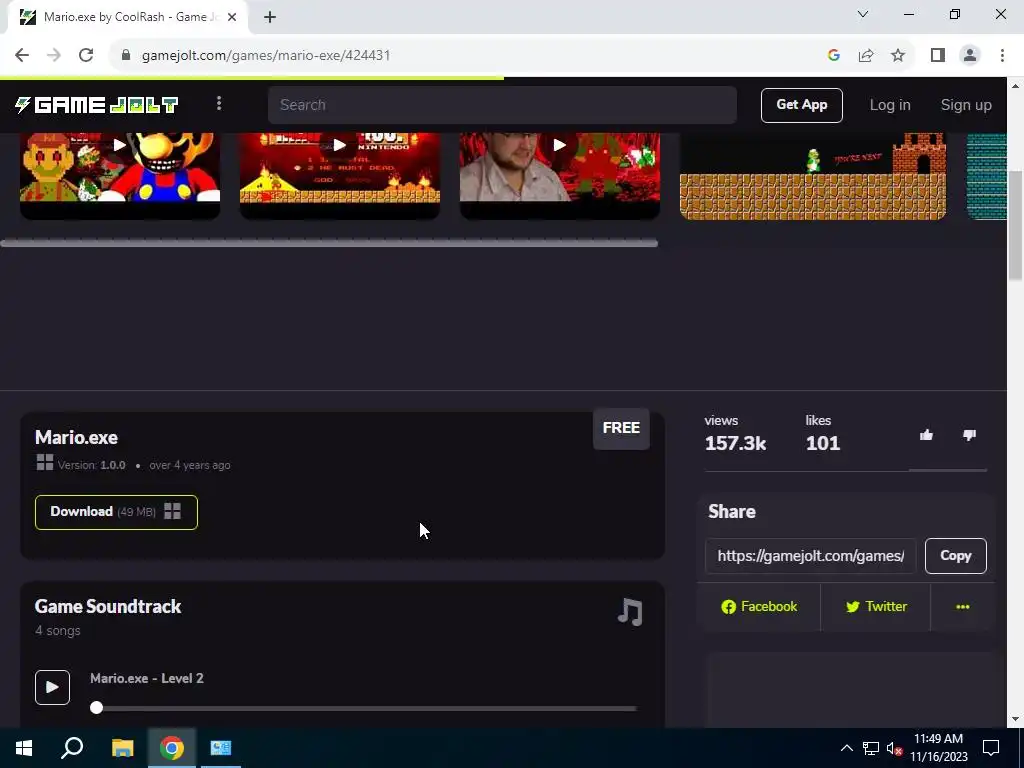This screenshot has height=768, width=1024.
Task: Play the first video thumbnail with Mario face
Action: [120, 145]
